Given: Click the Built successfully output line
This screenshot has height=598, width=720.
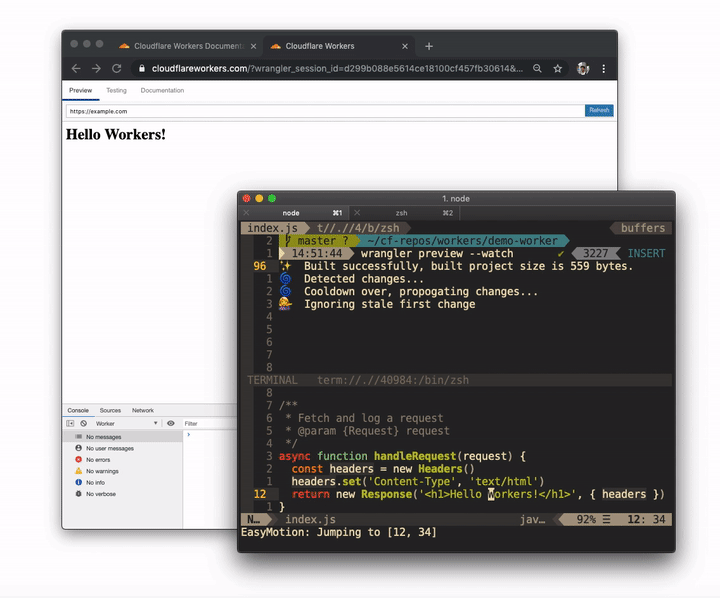Looking at the screenshot, I should coord(468,266).
